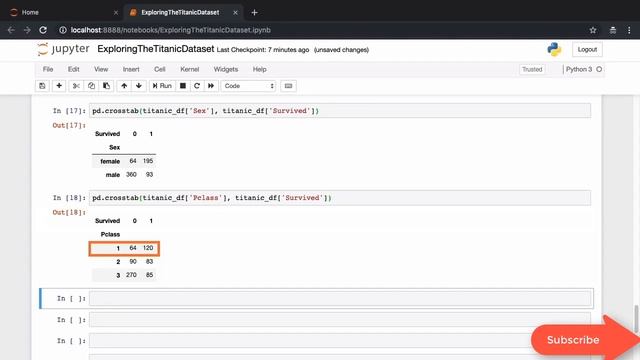
Task: Insert cell below with plus icon
Action: click(x=59, y=86)
